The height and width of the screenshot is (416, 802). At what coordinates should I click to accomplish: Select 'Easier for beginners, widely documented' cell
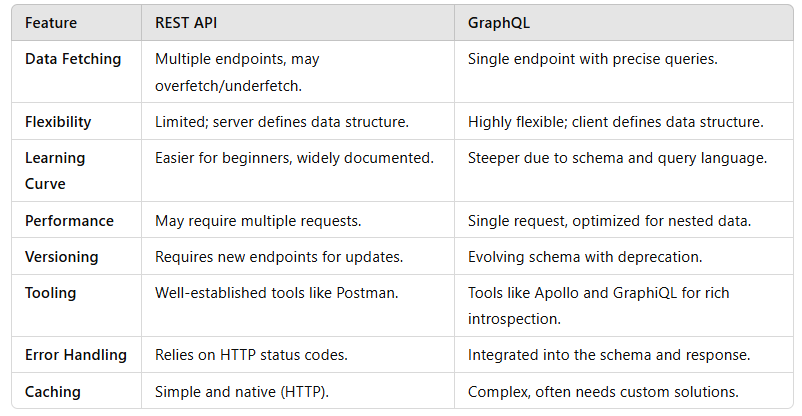[294, 158]
